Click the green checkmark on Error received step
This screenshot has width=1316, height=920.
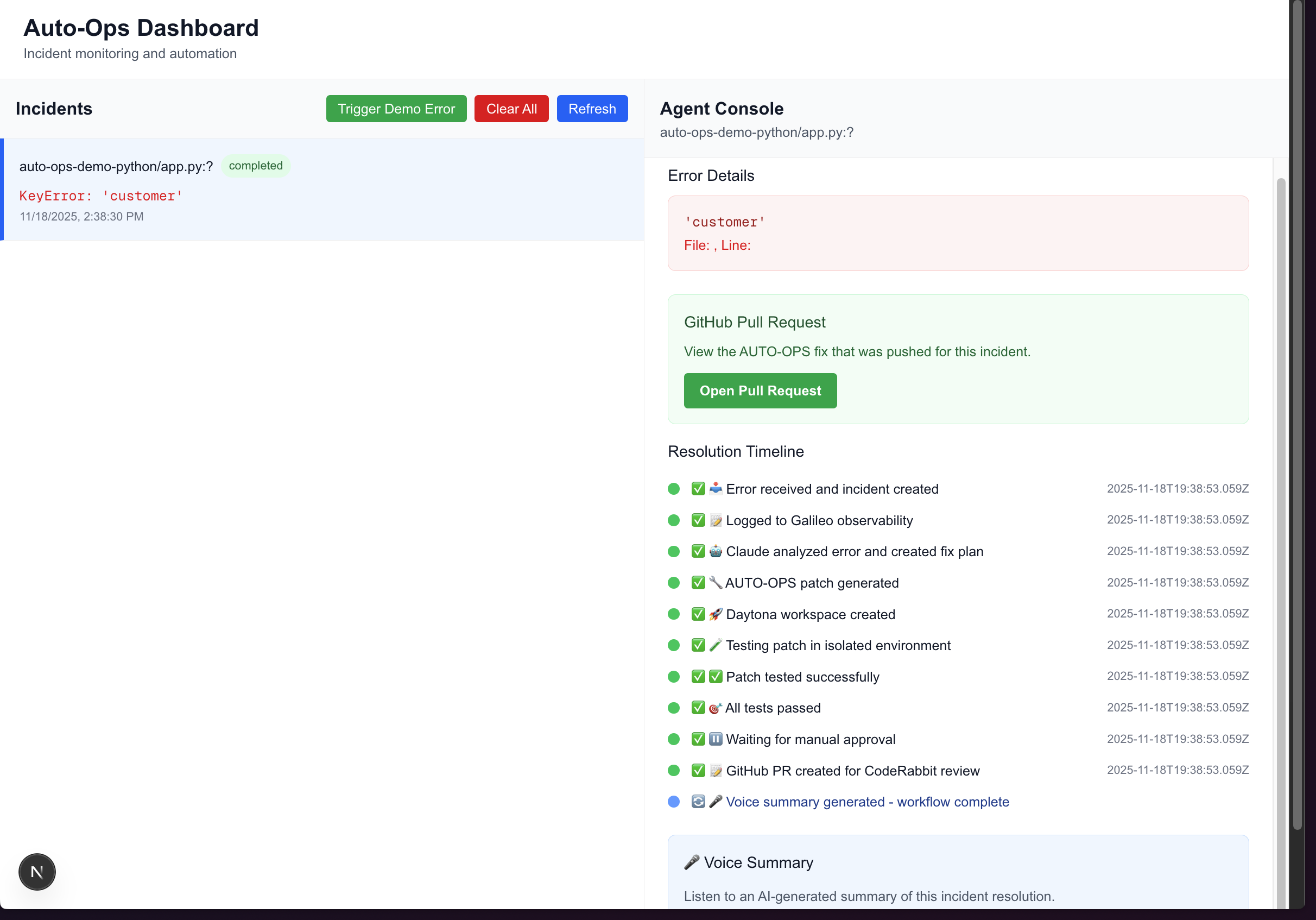698,489
